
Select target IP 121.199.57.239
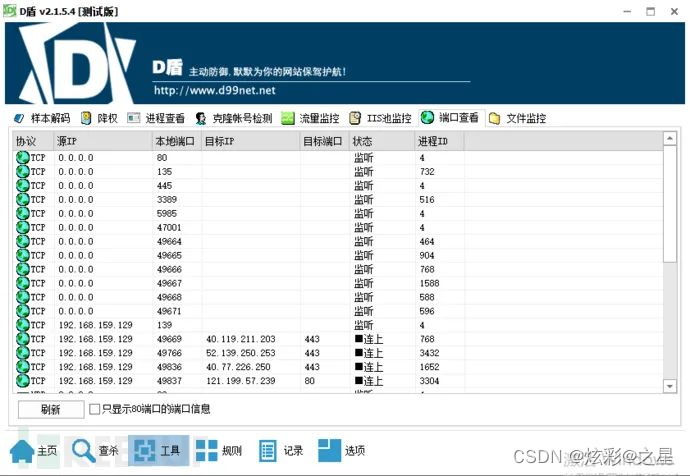(241, 381)
